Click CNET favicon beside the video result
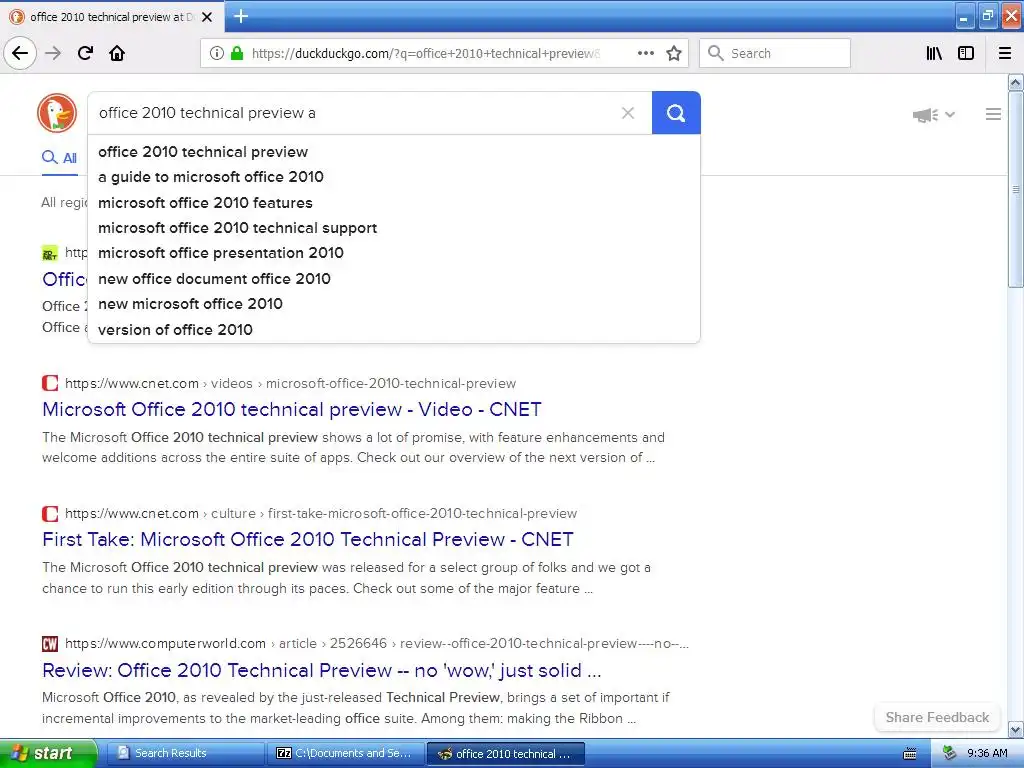 pos(50,383)
